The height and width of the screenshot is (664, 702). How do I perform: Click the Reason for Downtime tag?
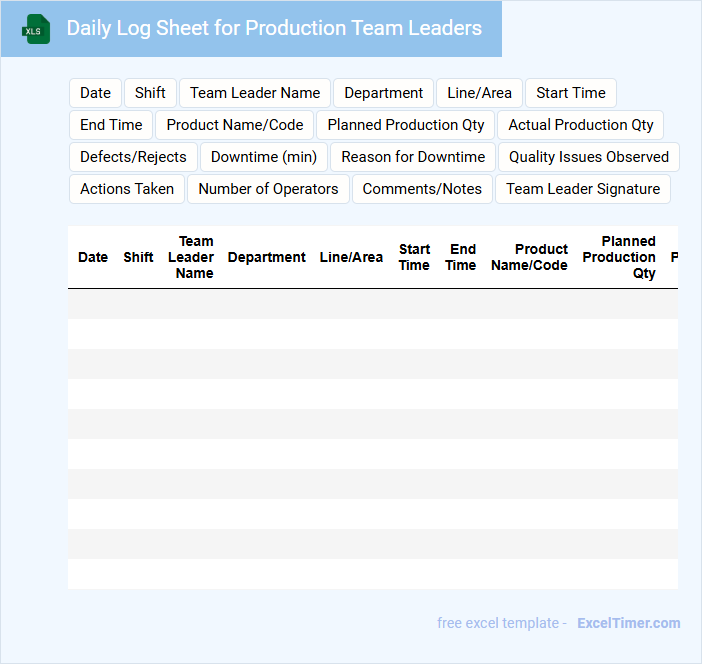[413, 157]
